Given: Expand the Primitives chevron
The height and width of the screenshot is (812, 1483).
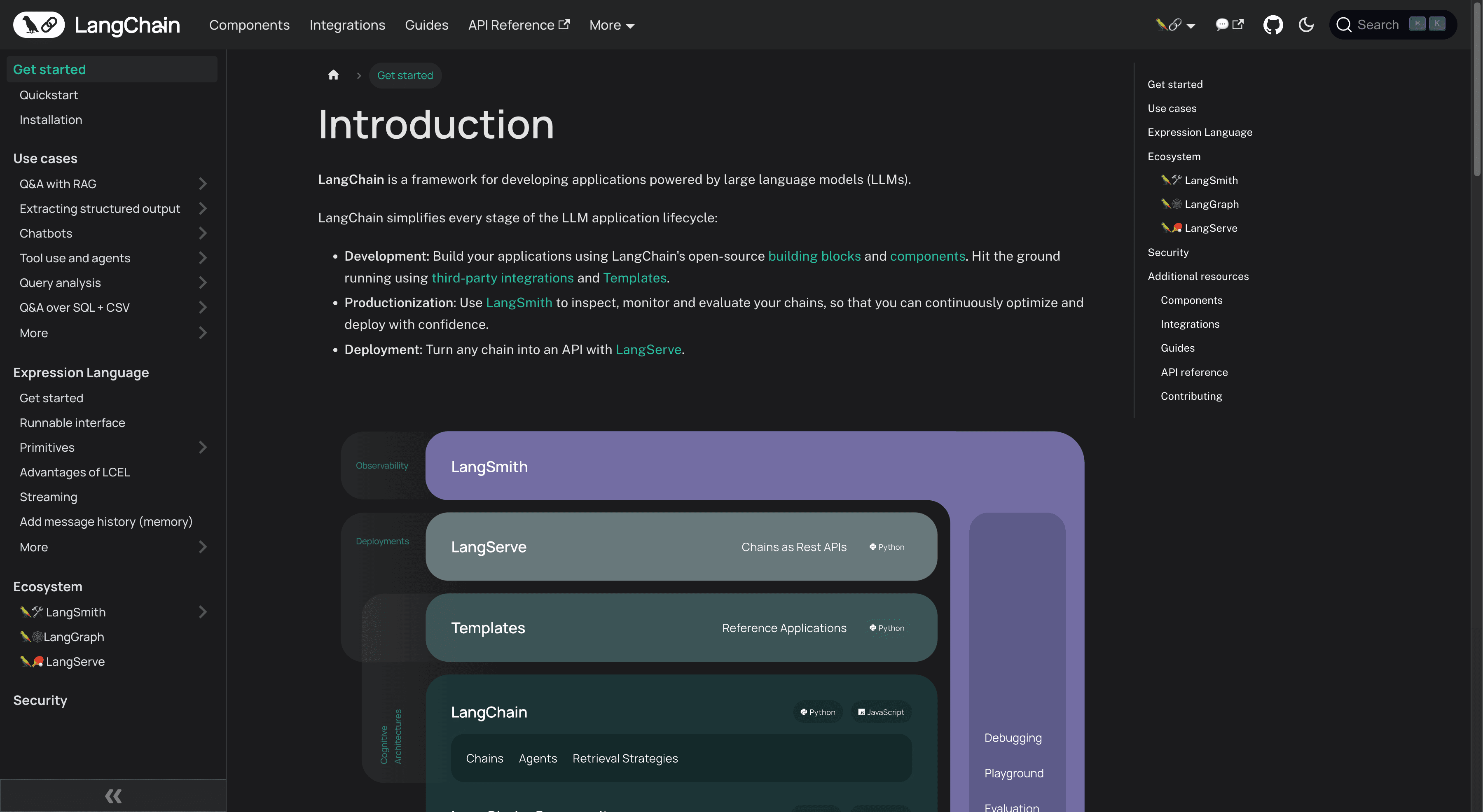Looking at the screenshot, I should coord(203,447).
